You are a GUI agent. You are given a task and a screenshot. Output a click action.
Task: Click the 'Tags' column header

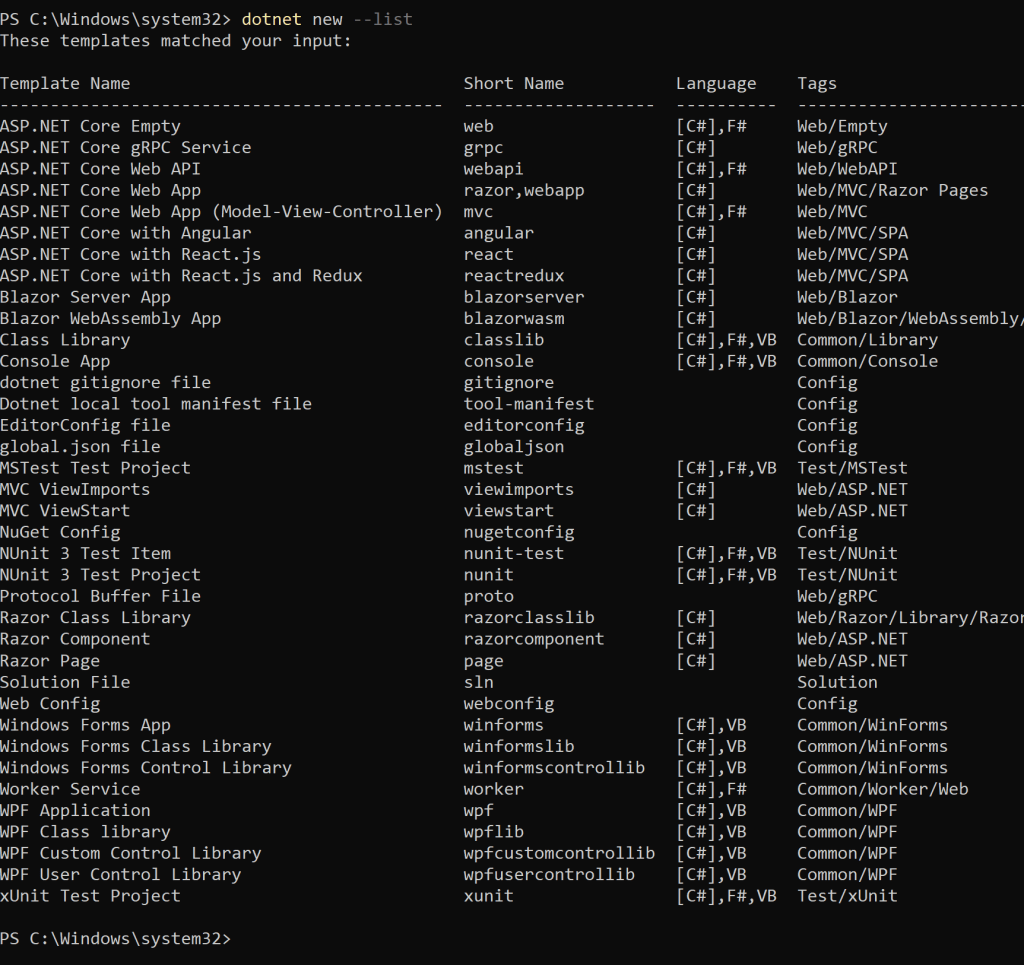[x=816, y=84]
